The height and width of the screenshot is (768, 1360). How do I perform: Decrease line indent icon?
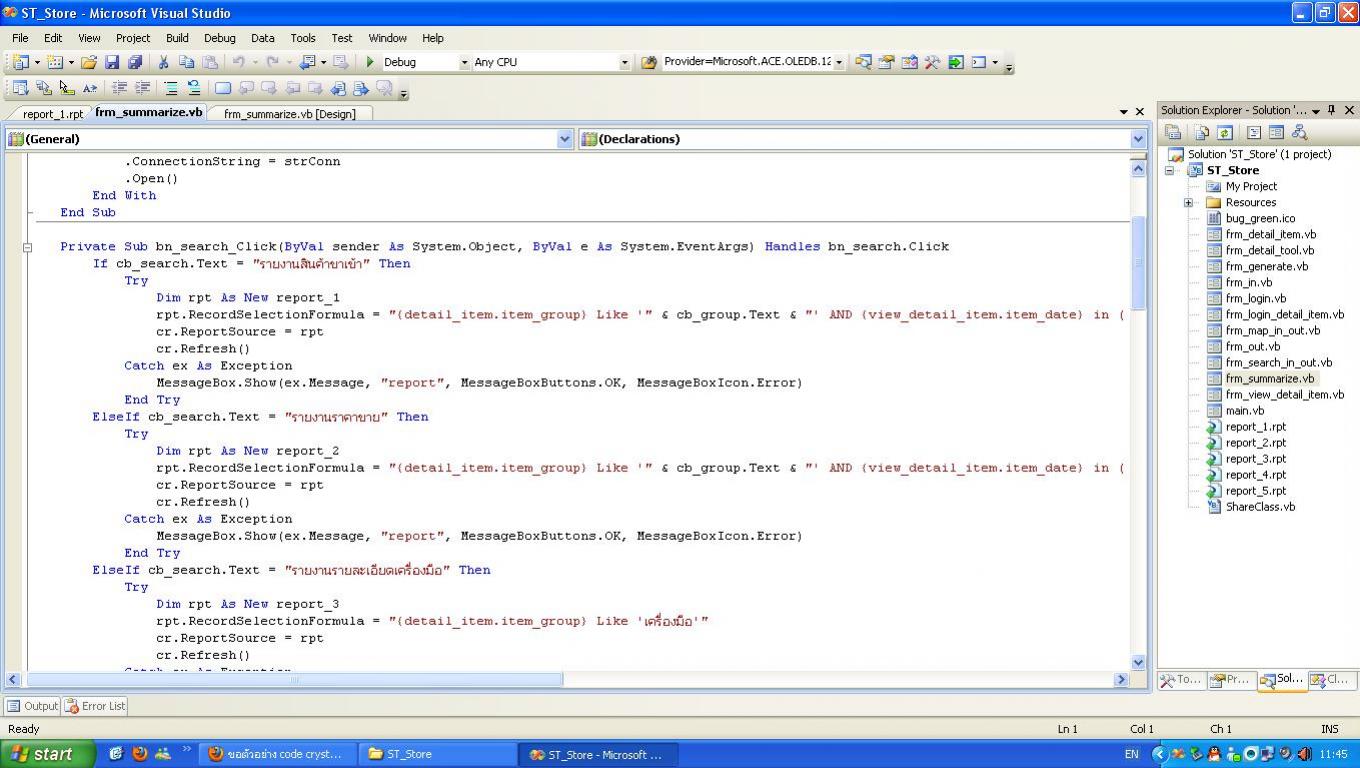point(119,88)
